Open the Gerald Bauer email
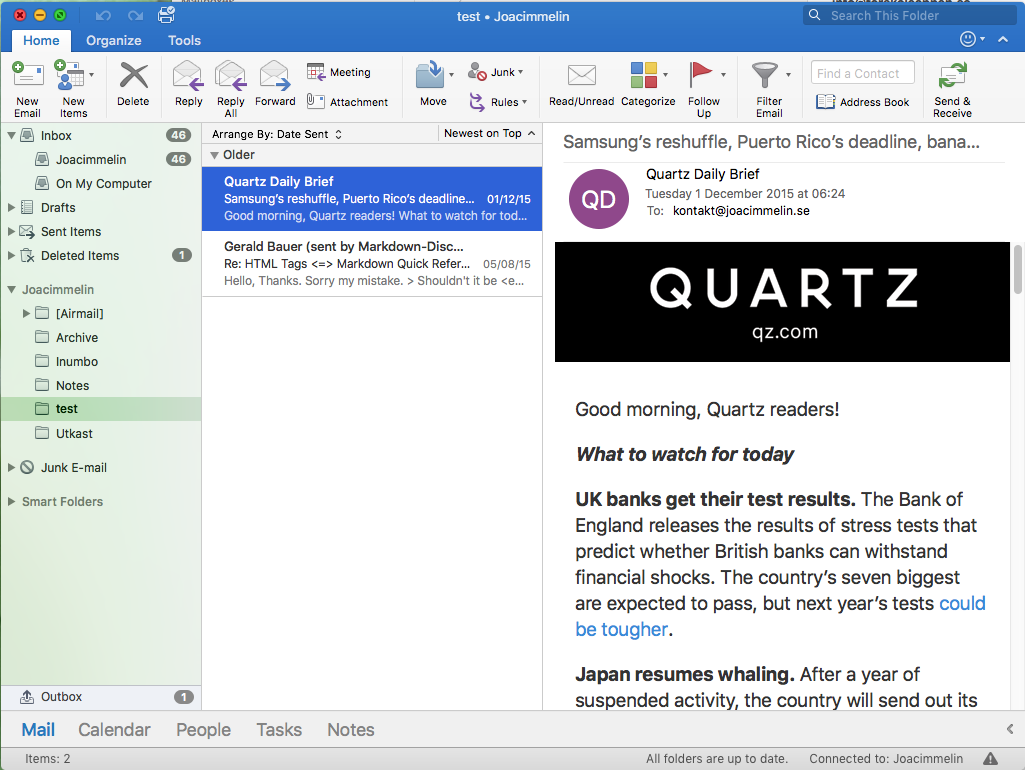The height and width of the screenshot is (770, 1025). pos(372,263)
